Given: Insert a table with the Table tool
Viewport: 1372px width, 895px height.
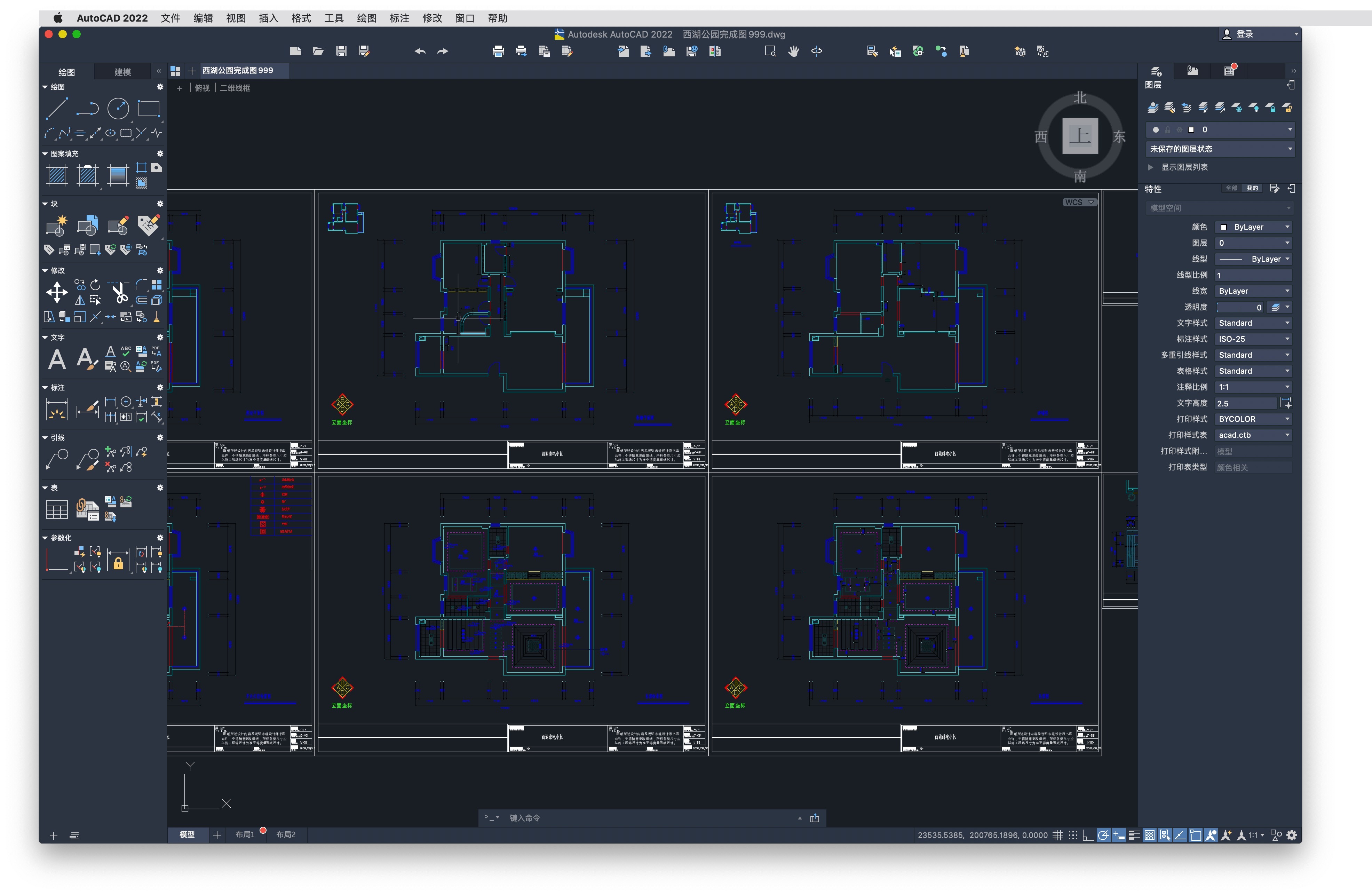Looking at the screenshot, I should [x=56, y=509].
